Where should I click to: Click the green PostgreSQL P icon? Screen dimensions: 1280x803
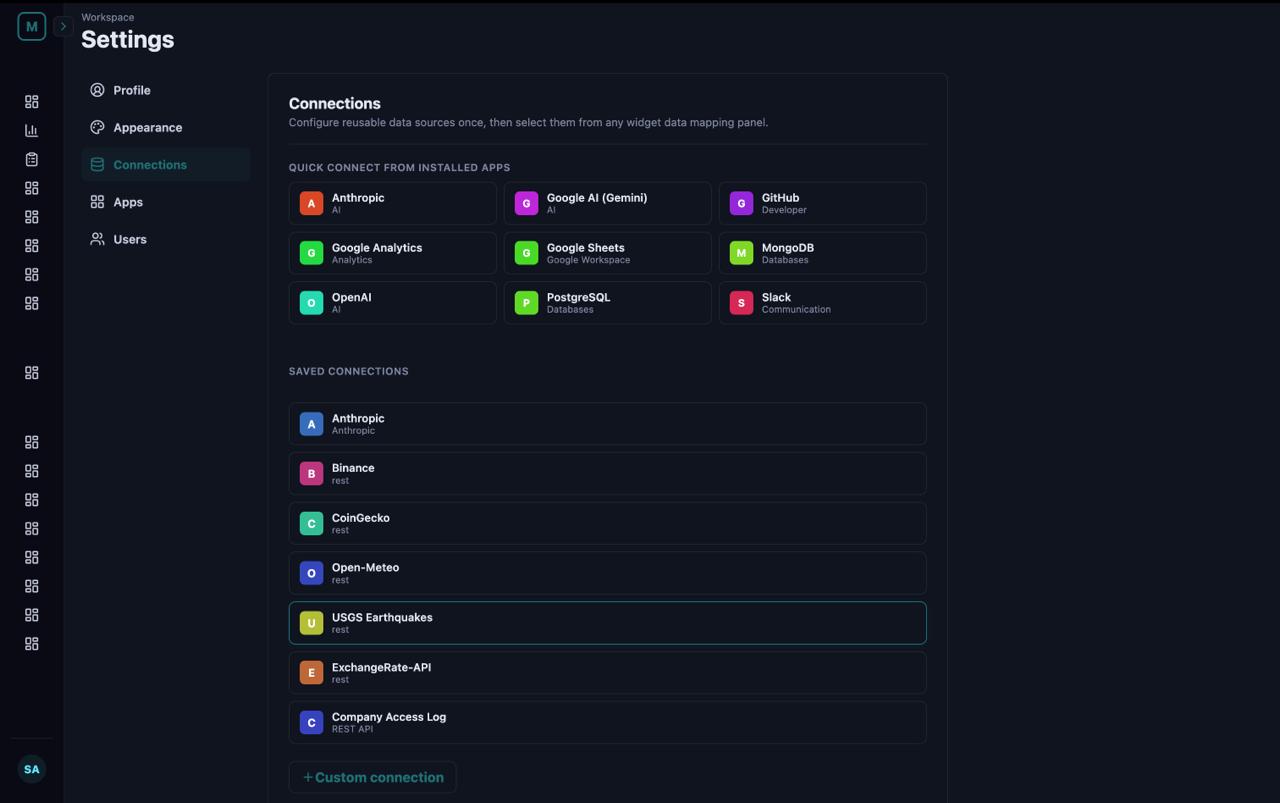tap(526, 303)
